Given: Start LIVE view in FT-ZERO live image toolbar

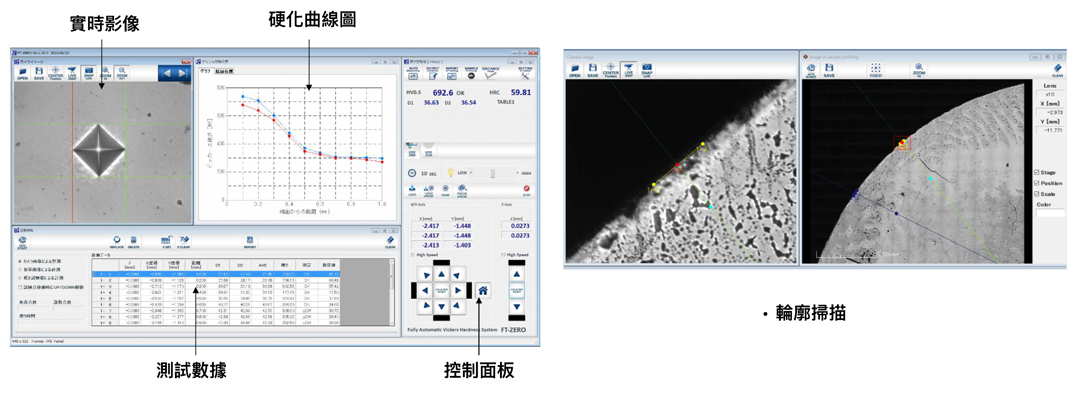Looking at the screenshot, I should [72, 73].
